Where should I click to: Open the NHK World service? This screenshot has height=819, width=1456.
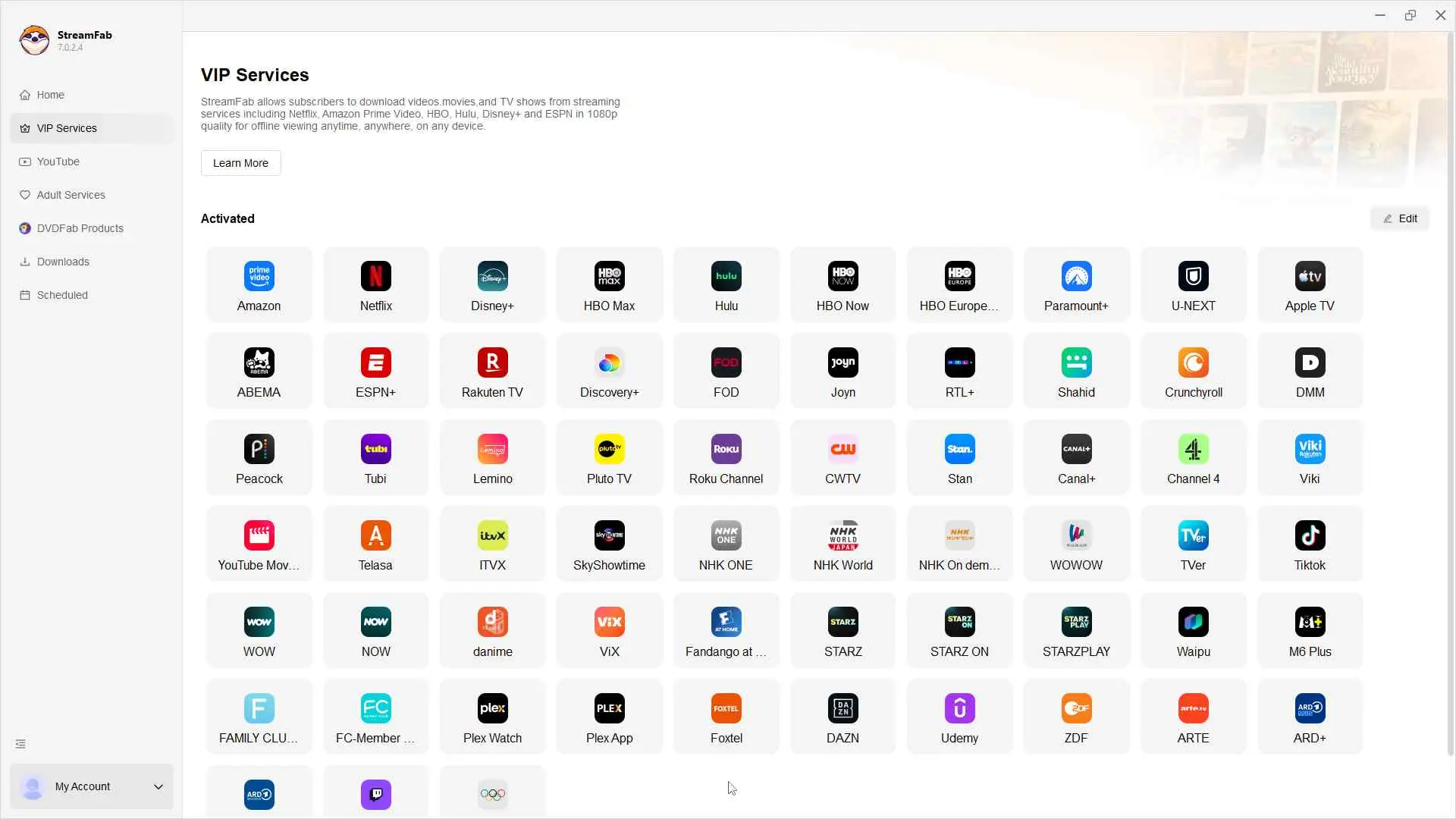843,544
